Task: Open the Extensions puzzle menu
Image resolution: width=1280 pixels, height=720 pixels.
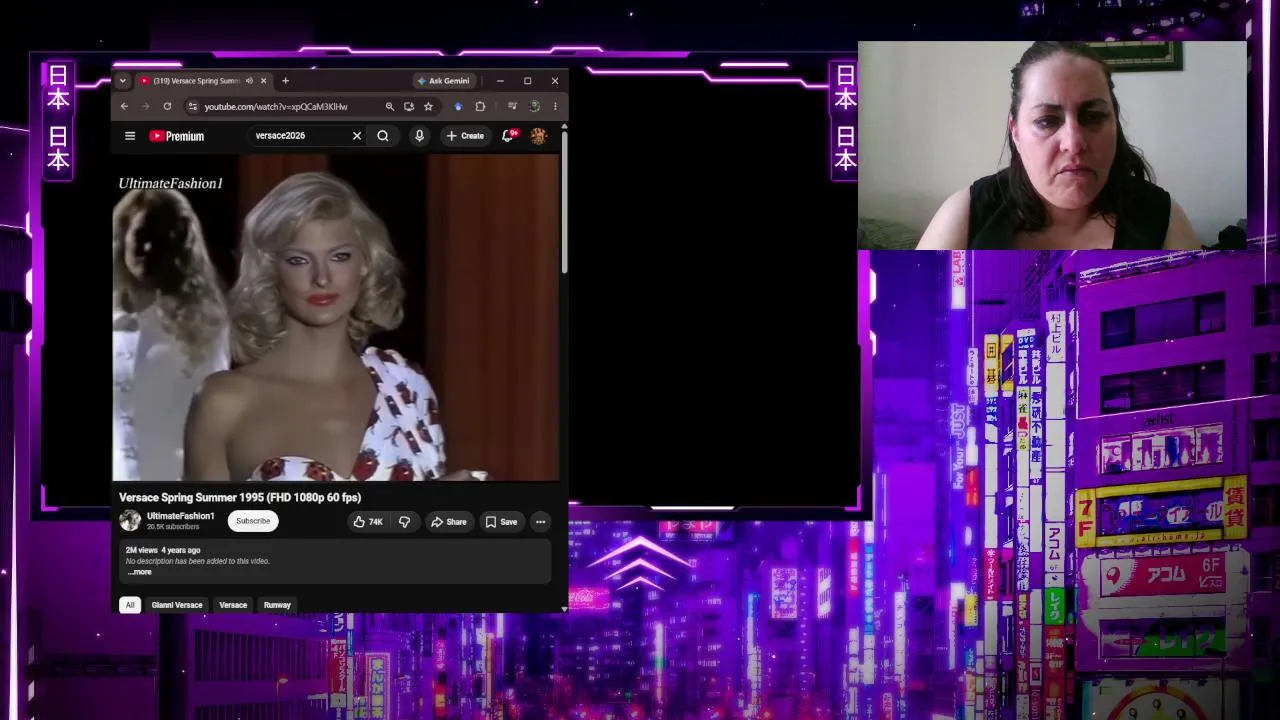Action: [x=480, y=106]
